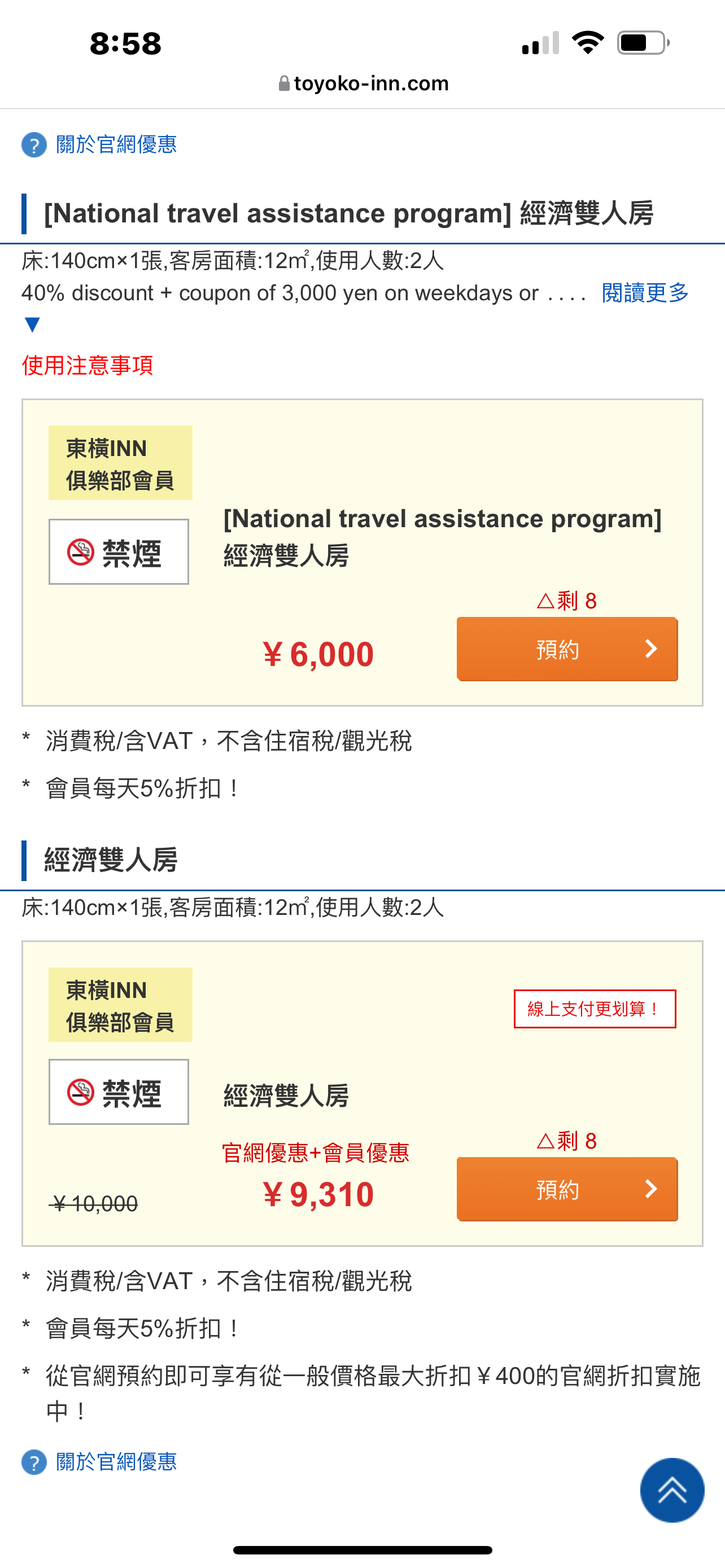
Task: Tap the lock icon beside toyoko-inn.com
Action: [283, 84]
